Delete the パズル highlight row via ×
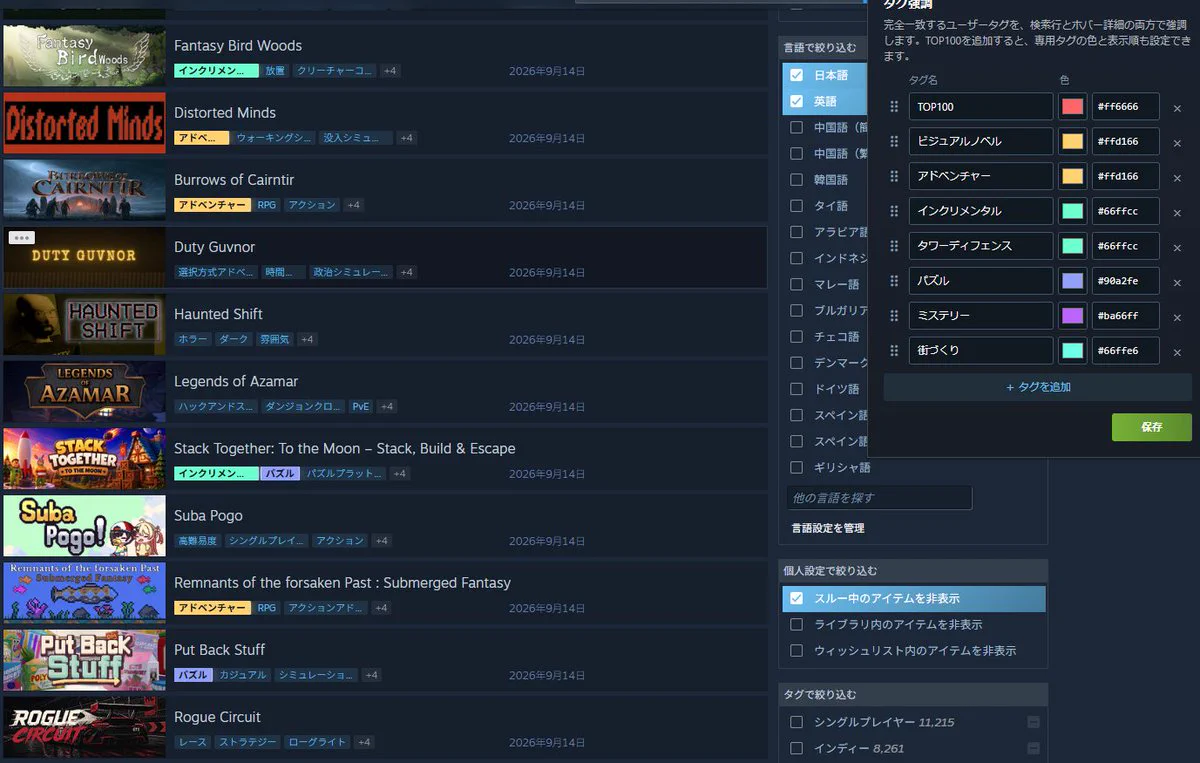The height and width of the screenshot is (763, 1200). coord(1177,282)
